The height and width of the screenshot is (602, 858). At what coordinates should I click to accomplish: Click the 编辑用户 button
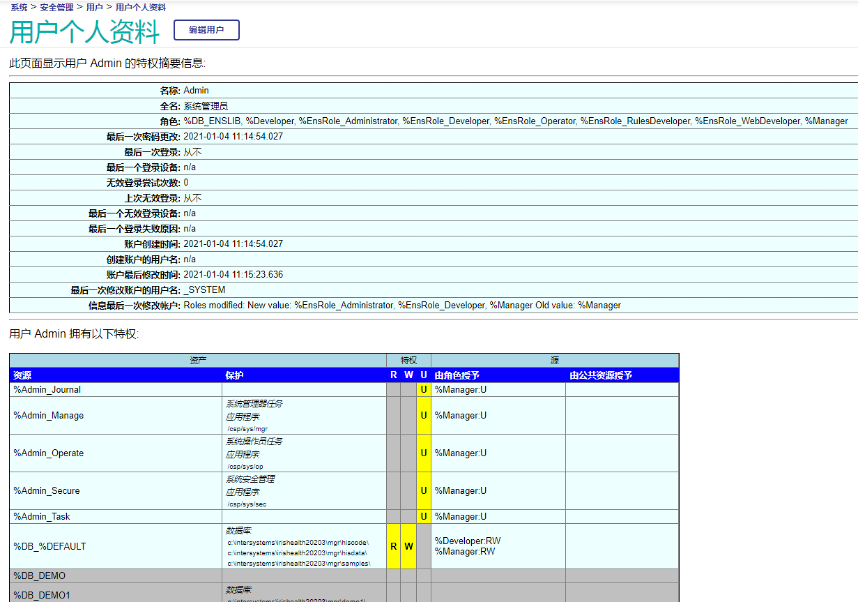click(x=206, y=30)
